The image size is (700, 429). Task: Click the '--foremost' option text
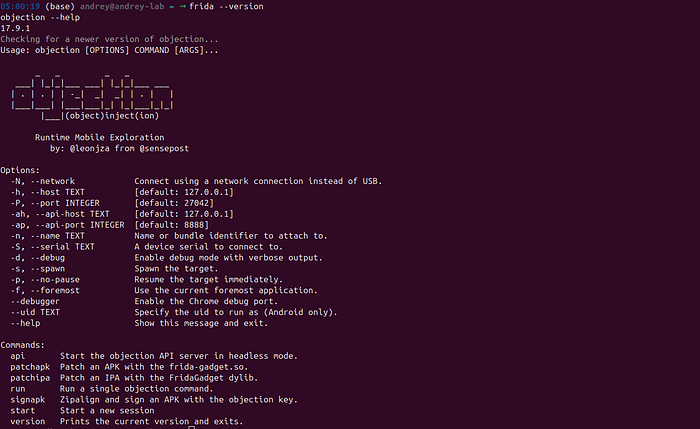55,291
